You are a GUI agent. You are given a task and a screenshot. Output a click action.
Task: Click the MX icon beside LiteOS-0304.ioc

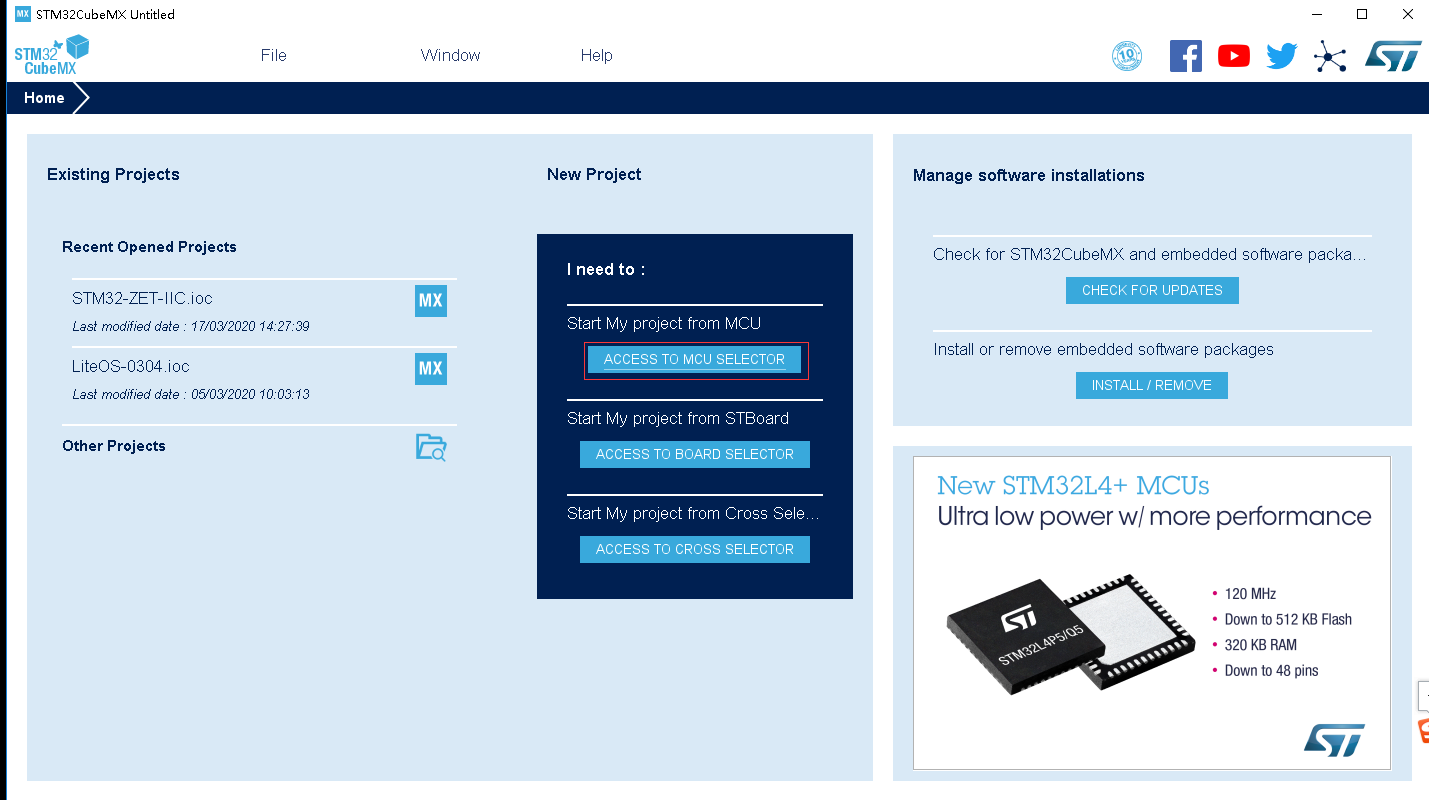click(430, 368)
